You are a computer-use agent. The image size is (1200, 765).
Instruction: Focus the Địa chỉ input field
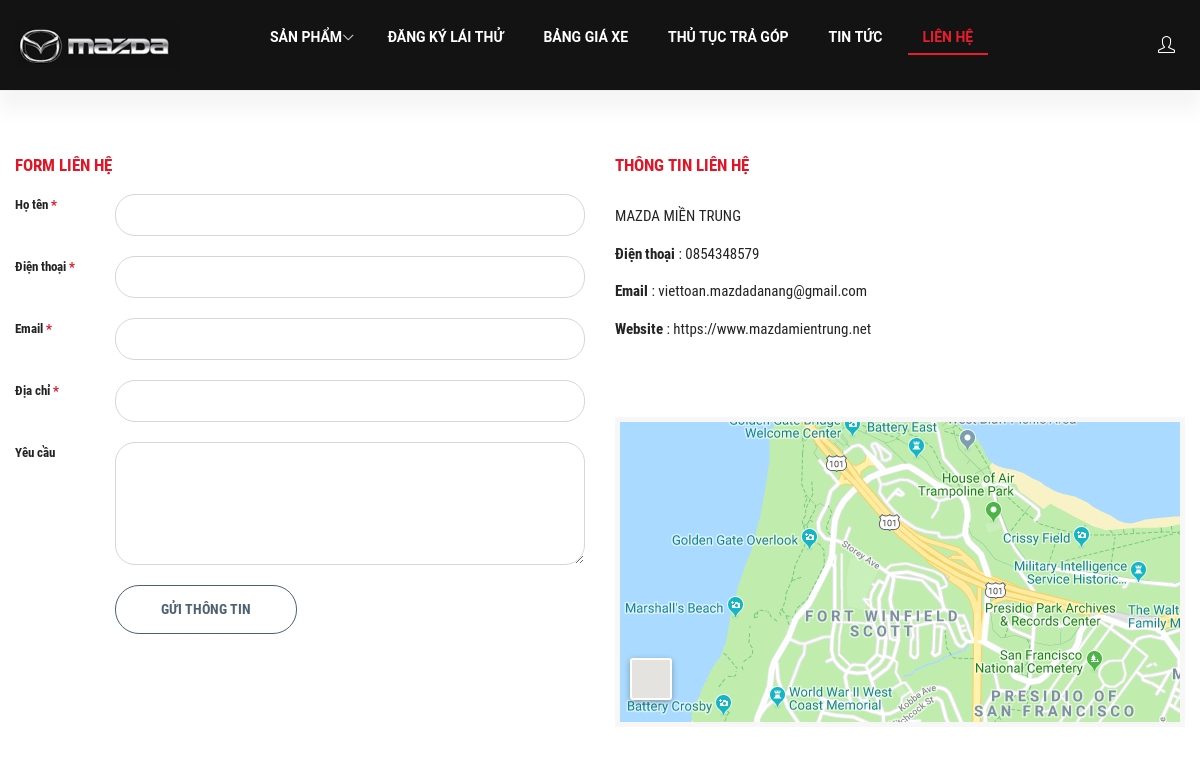(x=350, y=401)
